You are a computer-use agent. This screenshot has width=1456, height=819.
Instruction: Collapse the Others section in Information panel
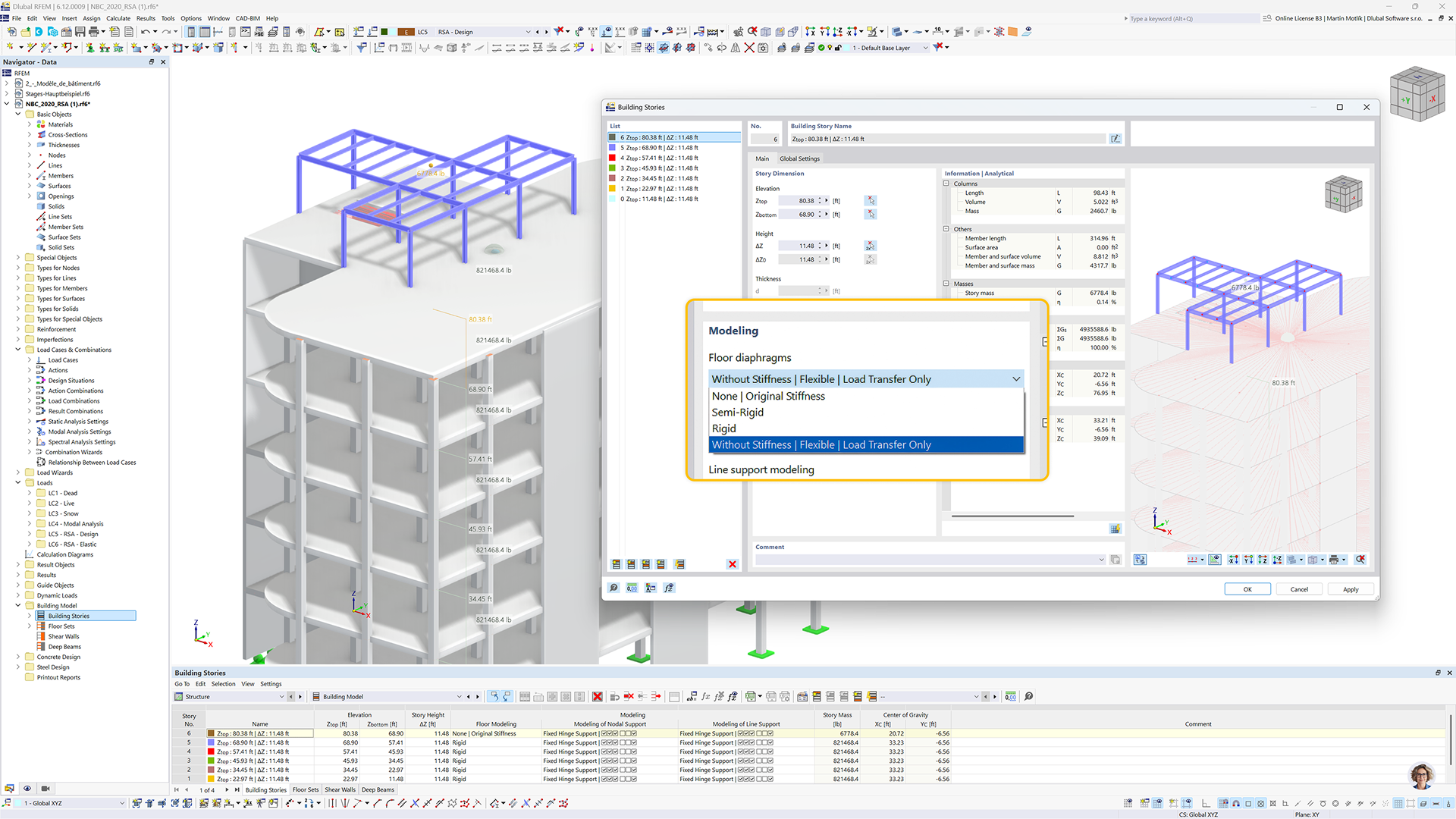(x=946, y=229)
